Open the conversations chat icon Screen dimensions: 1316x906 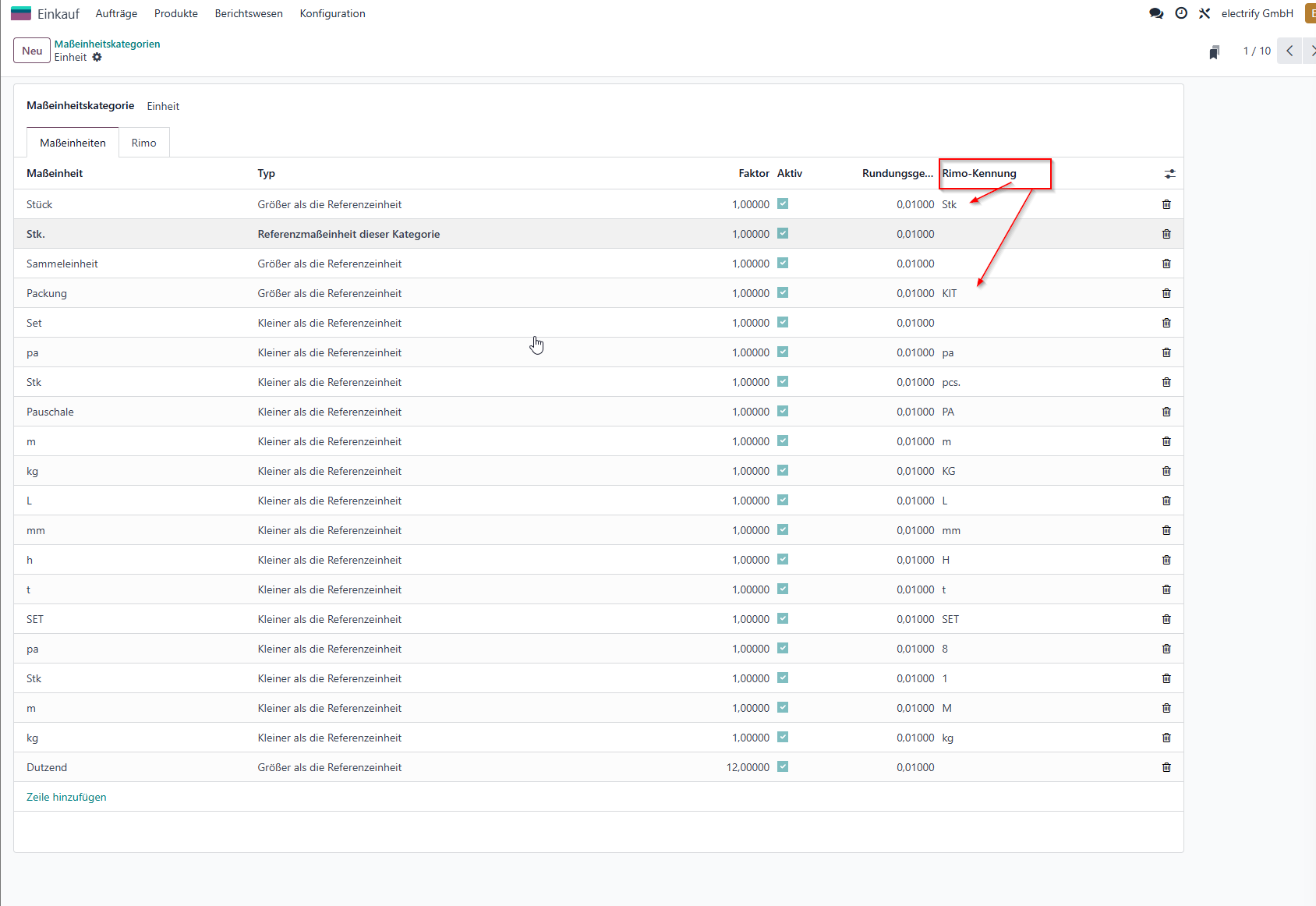1156,13
